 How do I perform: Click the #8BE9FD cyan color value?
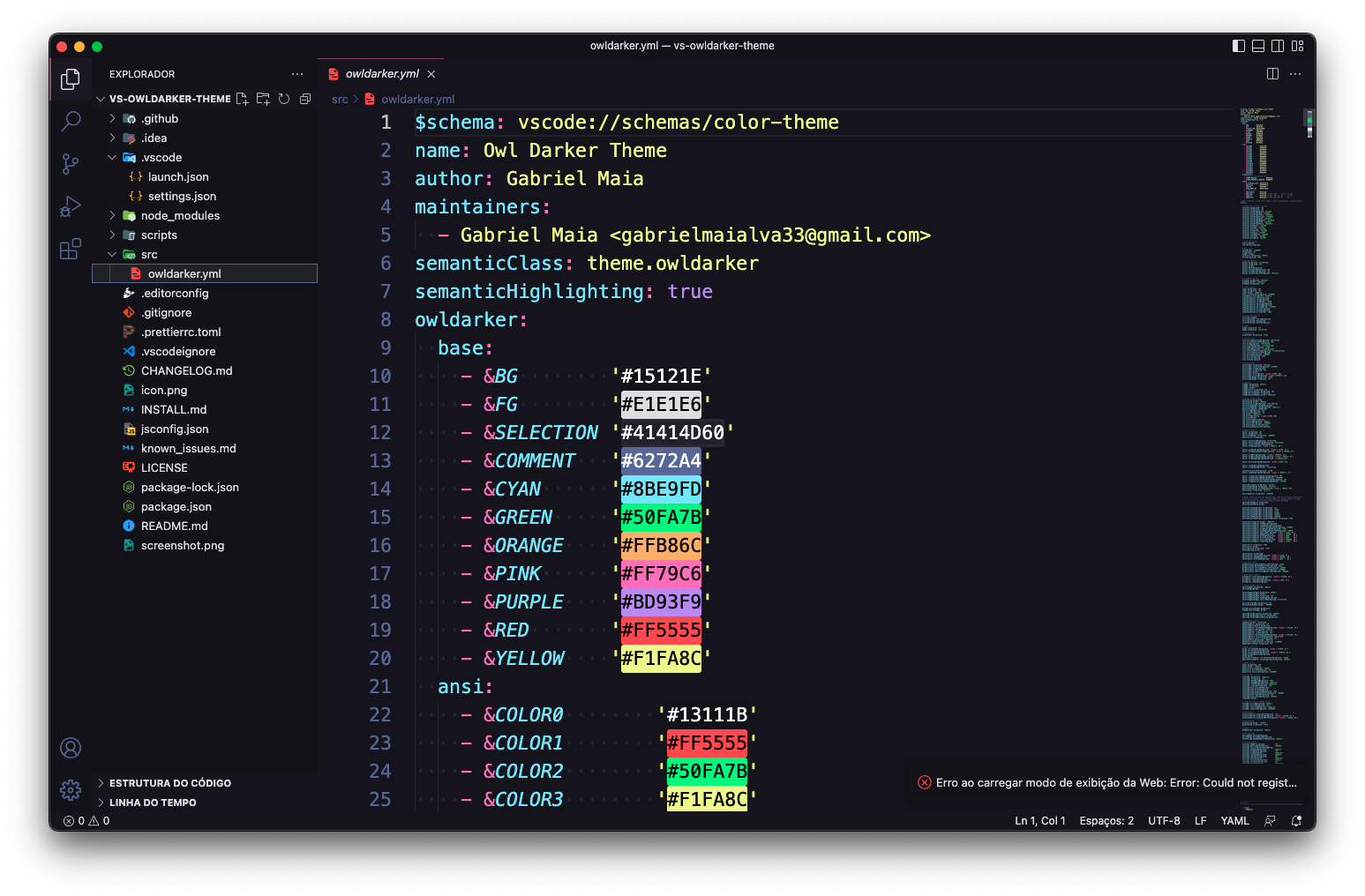(x=661, y=489)
